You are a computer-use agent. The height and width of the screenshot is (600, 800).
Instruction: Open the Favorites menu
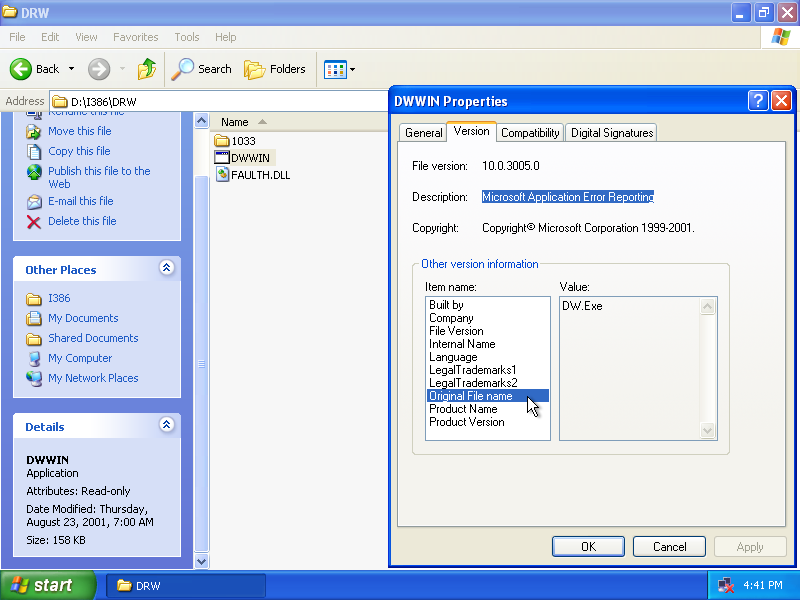coord(135,37)
